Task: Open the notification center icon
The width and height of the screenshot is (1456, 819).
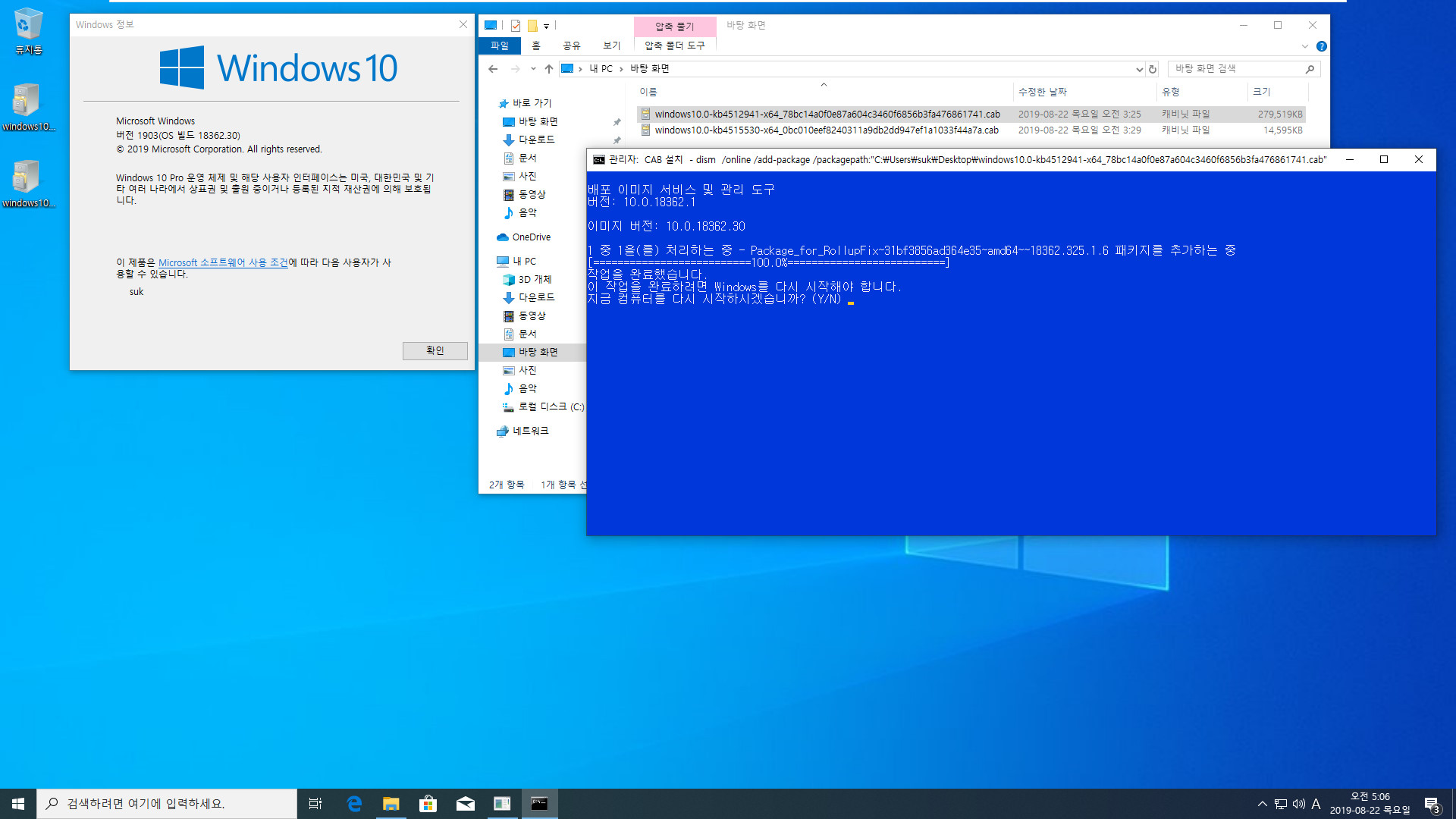Action: [1432, 805]
